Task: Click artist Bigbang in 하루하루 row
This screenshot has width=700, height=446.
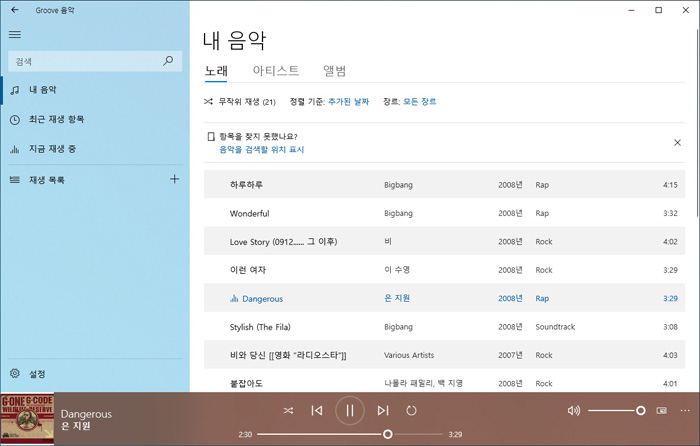Action: click(398, 185)
